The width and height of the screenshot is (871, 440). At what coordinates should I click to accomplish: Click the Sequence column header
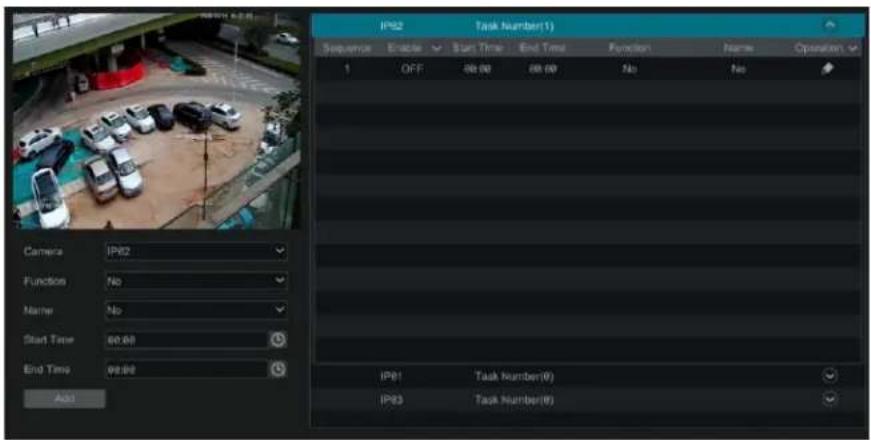(347, 49)
